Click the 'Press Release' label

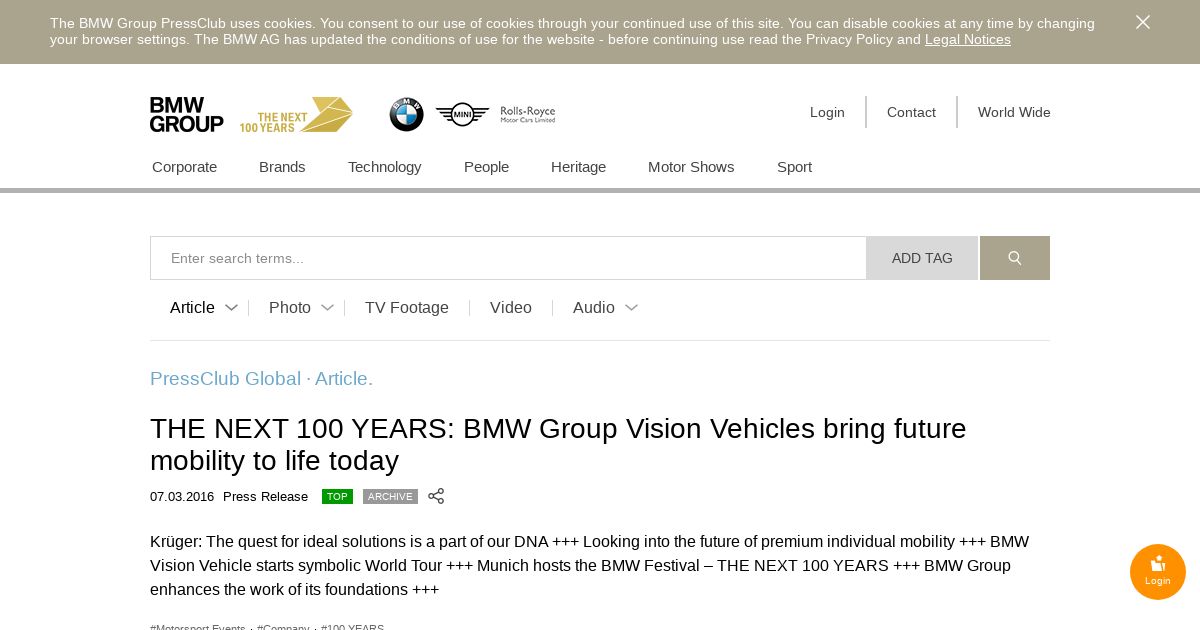pos(265,497)
